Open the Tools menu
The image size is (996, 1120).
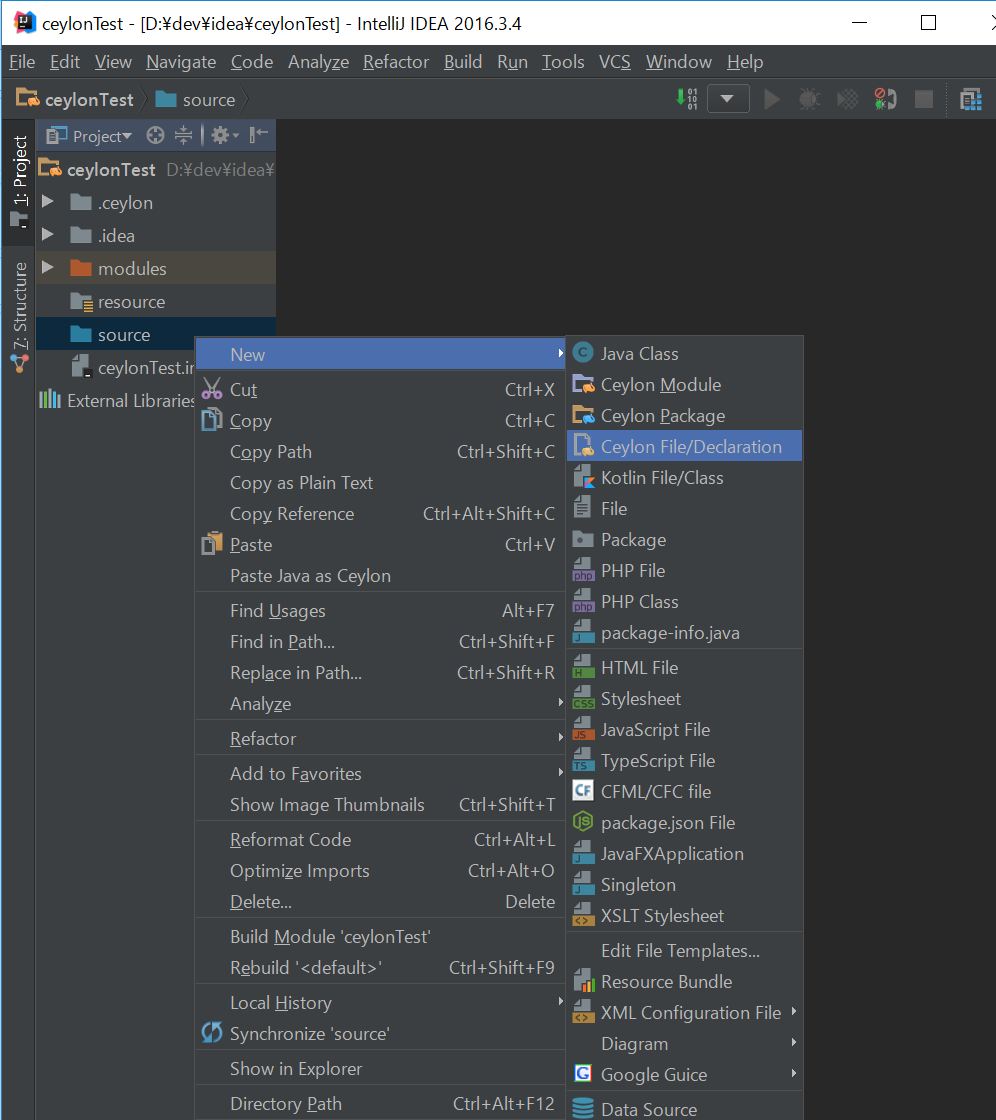(x=563, y=62)
